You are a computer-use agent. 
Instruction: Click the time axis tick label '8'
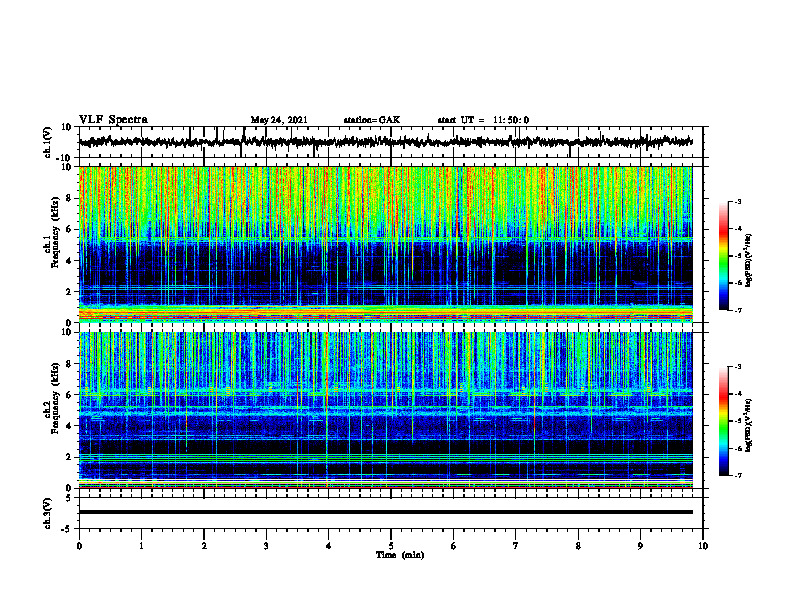578,546
